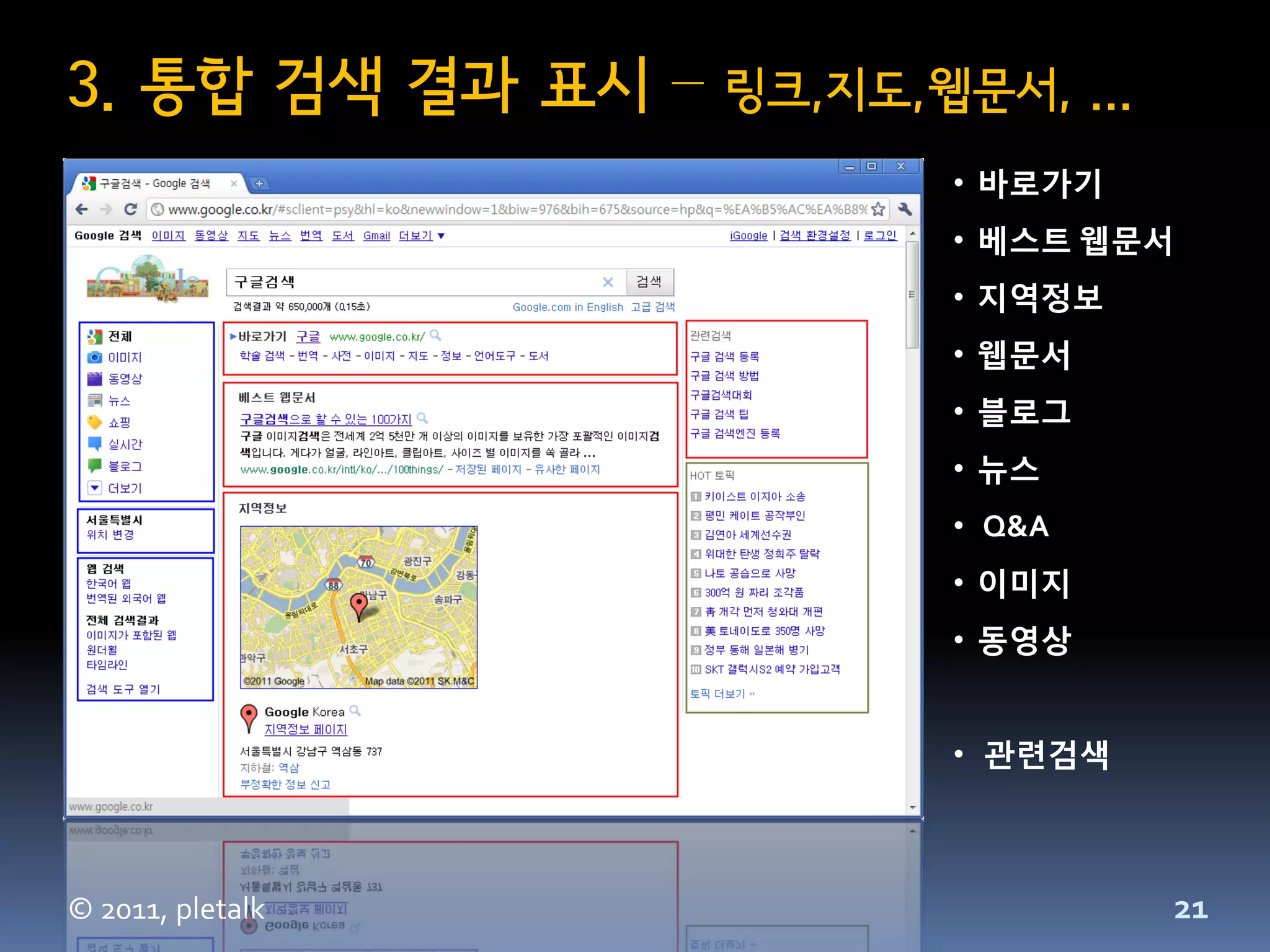Clear search box with the X icon
Viewport: 1270px width, 952px height.
[608, 283]
